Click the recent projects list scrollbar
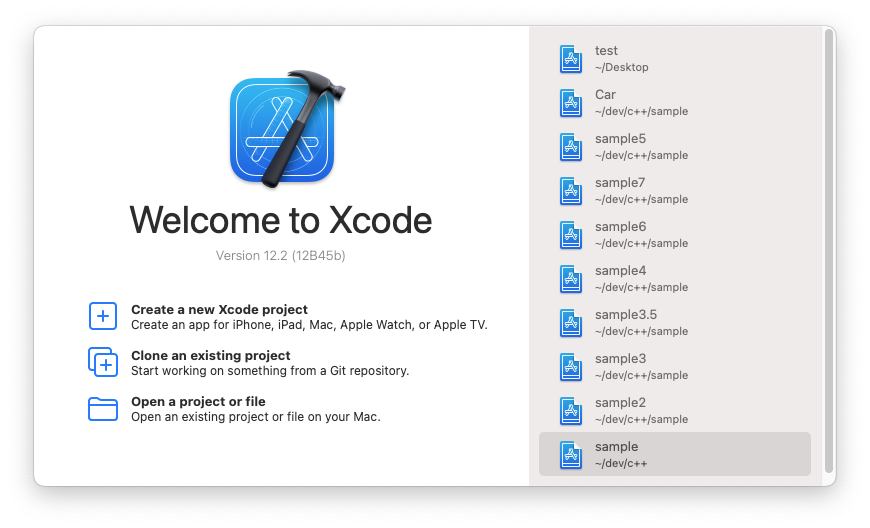Image resolution: width=870 pixels, height=528 pixels. [x=829, y=251]
